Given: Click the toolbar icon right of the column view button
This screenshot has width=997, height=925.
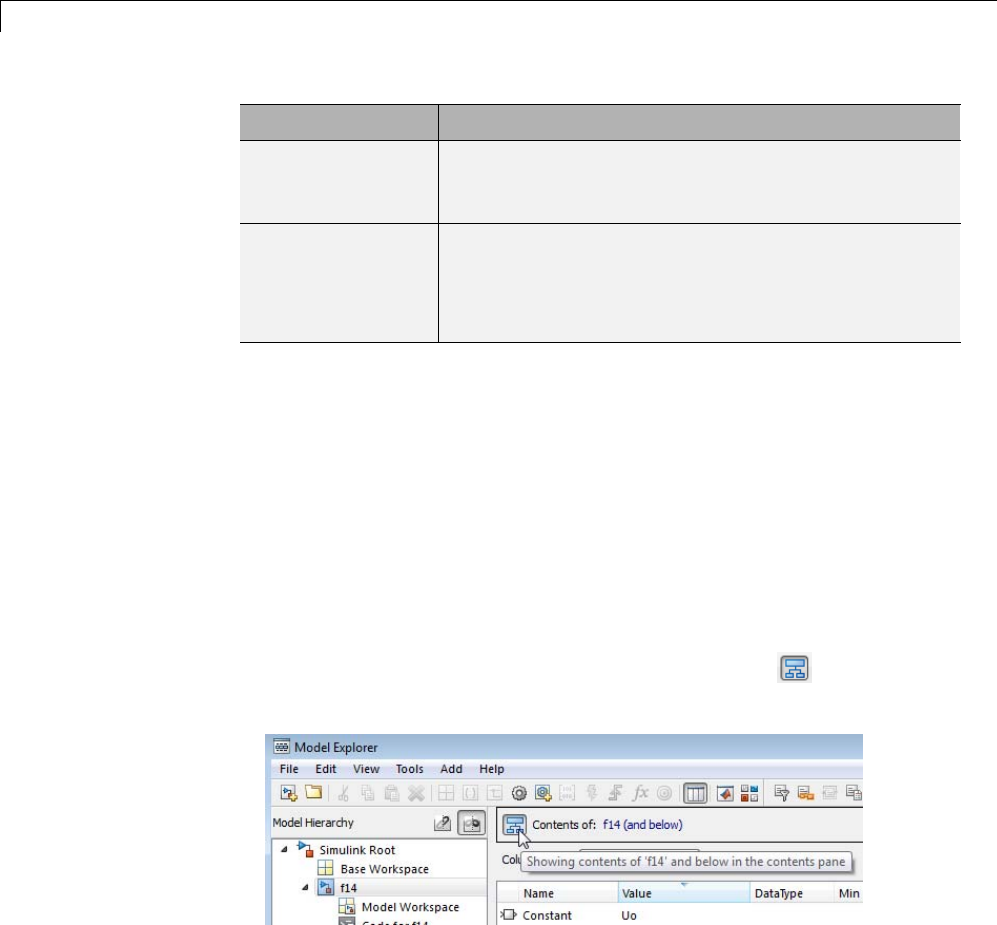Looking at the screenshot, I should click(x=725, y=793).
